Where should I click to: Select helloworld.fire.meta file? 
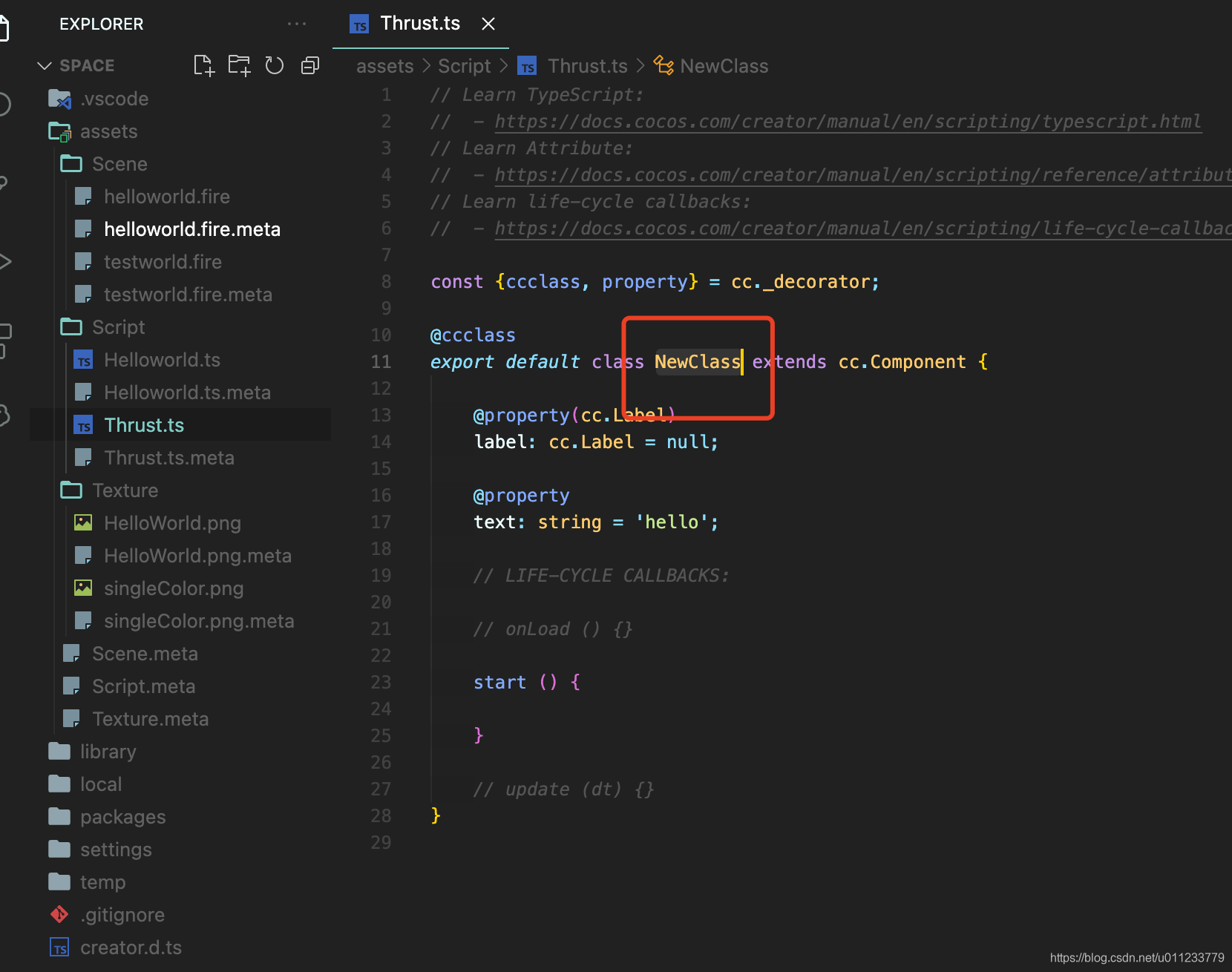[192, 229]
